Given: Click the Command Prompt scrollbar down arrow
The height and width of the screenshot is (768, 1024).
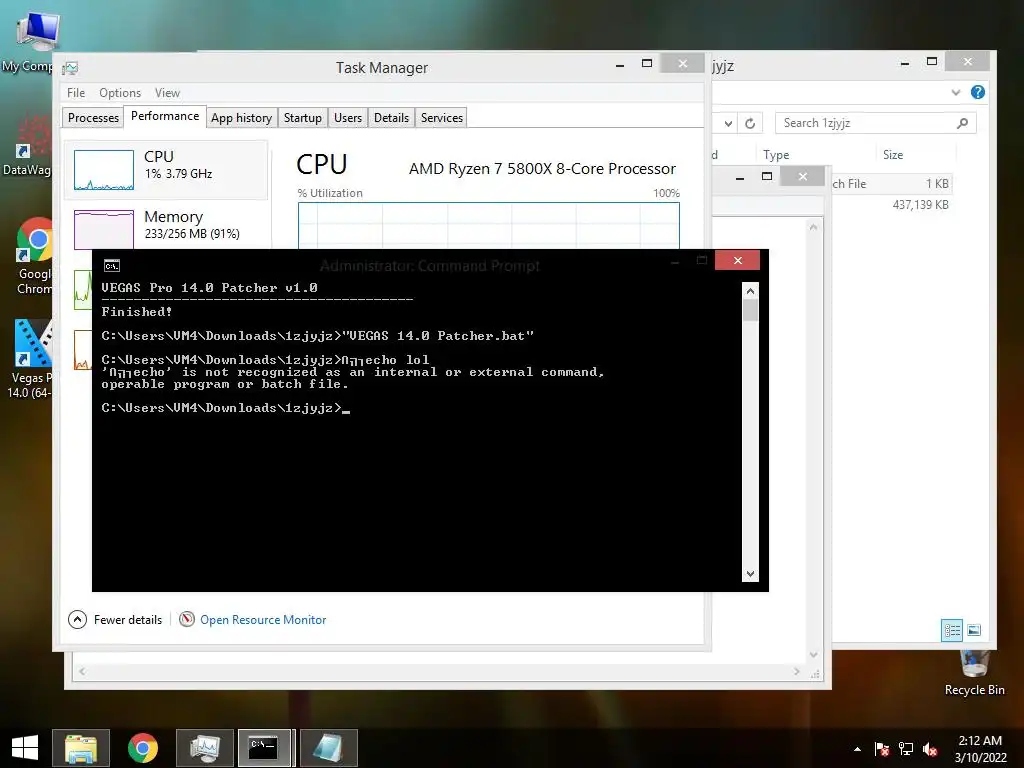Looking at the screenshot, I should [x=750, y=574].
